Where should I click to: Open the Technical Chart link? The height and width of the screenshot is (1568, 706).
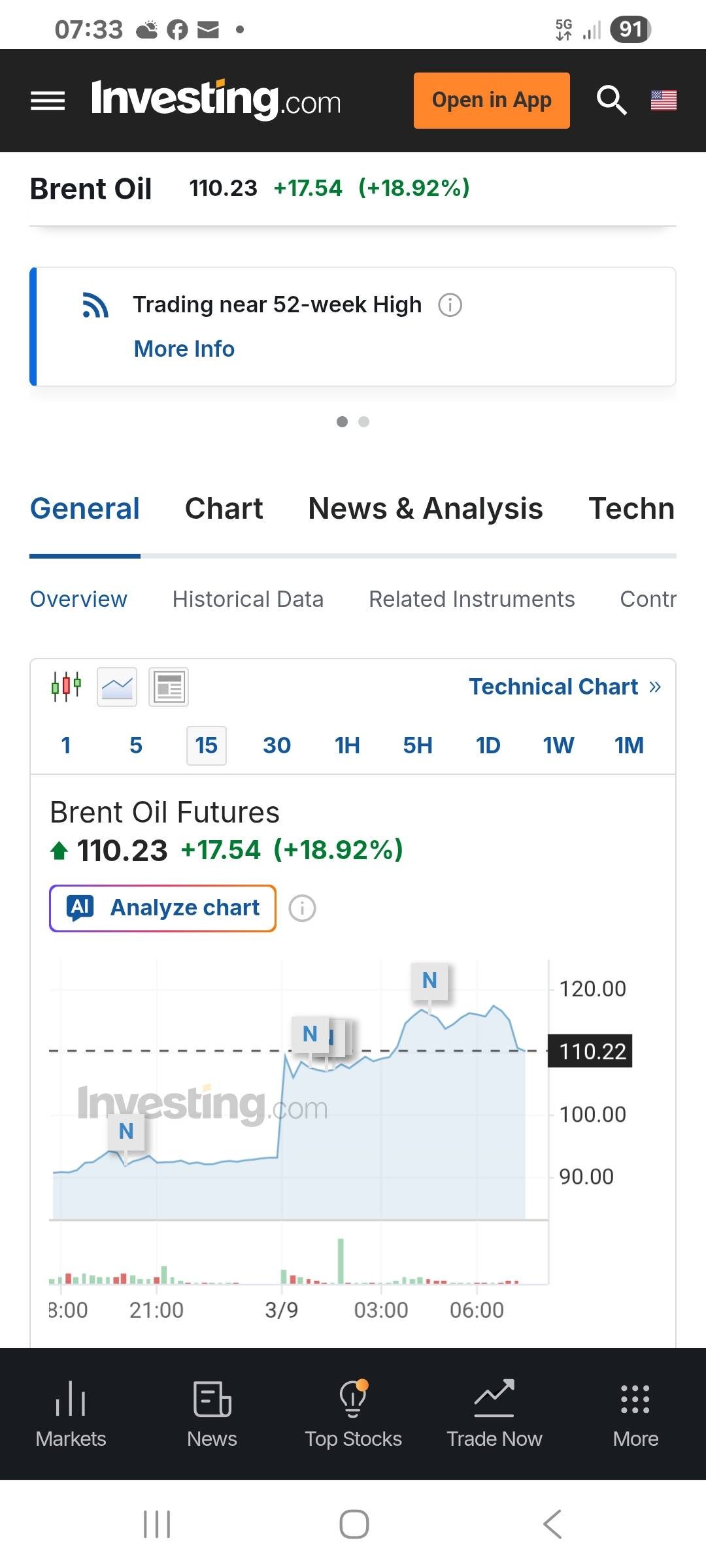tap(565, 687)
